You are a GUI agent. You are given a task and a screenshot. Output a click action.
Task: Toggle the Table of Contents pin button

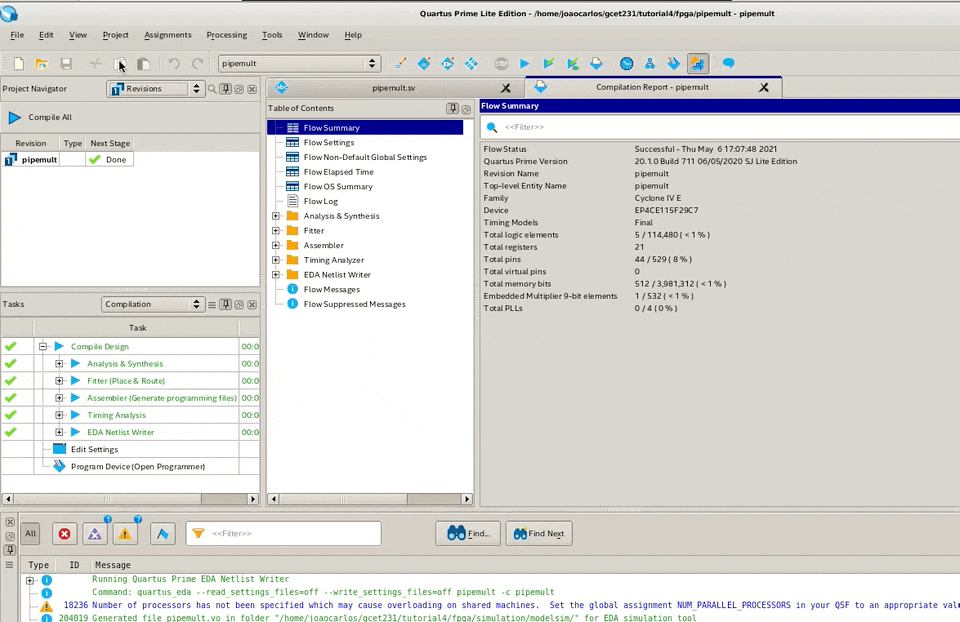click(x=452, y=108)
